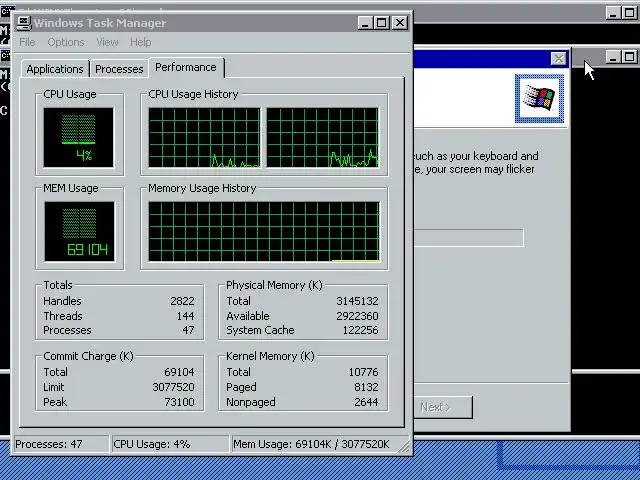Viewport: 640px width, 480px height.
Task: Click the Windows flag logo in setup dialog
Action: tap(539, 98)
